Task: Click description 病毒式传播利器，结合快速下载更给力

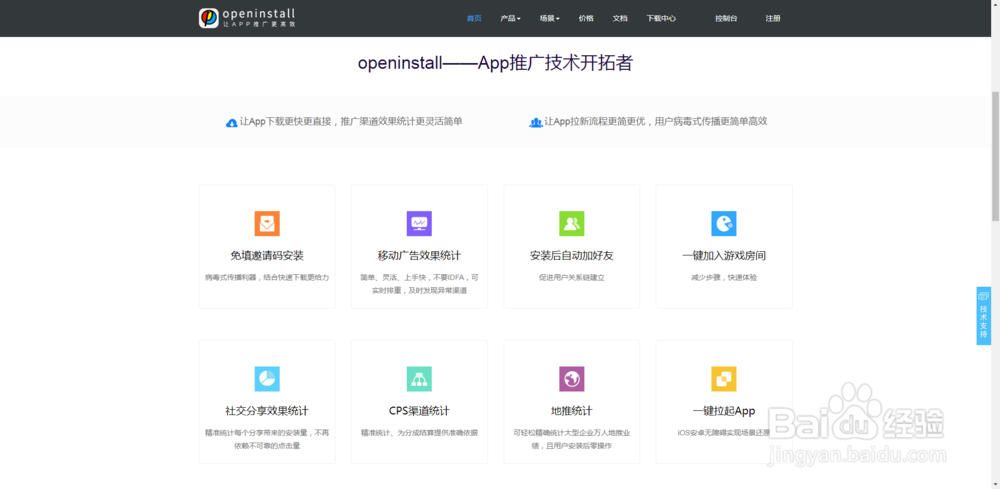Action: [267, 277]
